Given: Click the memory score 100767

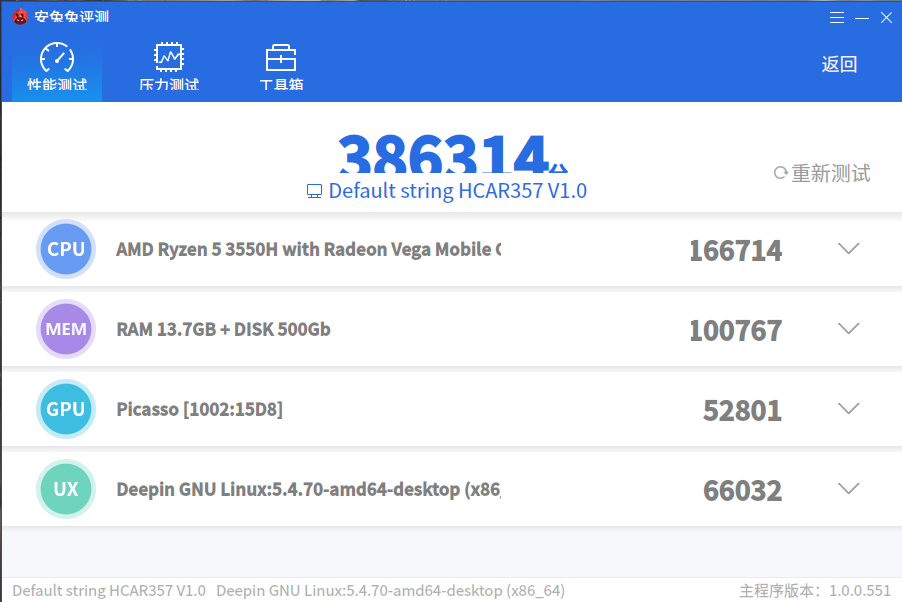Looking at the screenshot, I should click(736, 330).
